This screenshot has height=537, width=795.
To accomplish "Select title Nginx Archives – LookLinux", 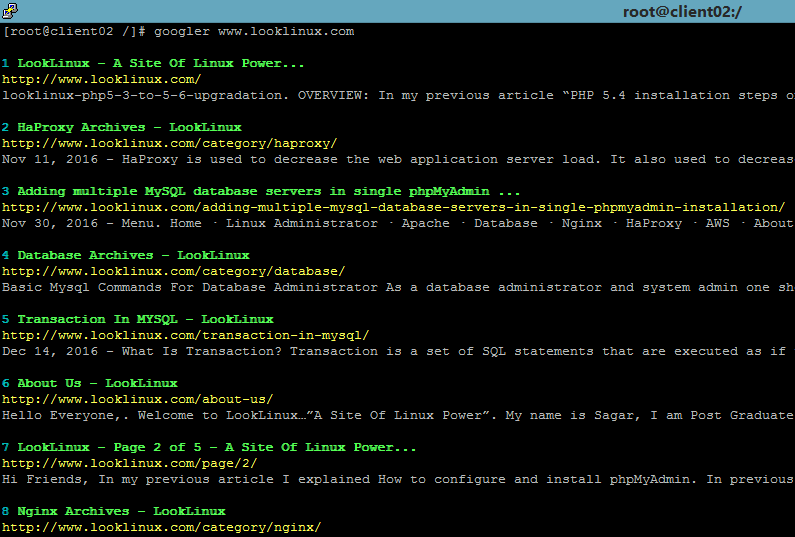I will point(122,511).
